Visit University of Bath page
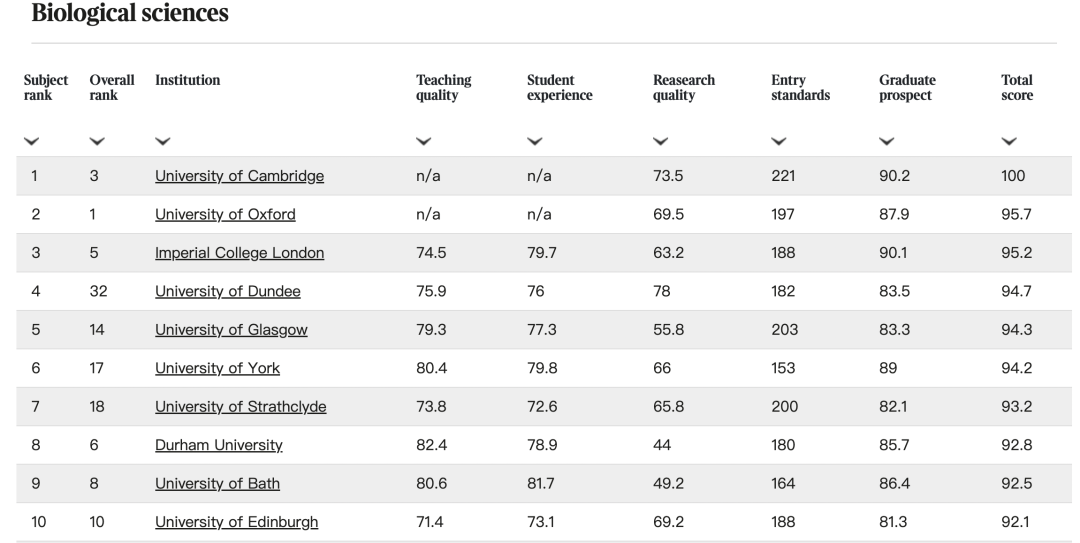 (217, 483)
